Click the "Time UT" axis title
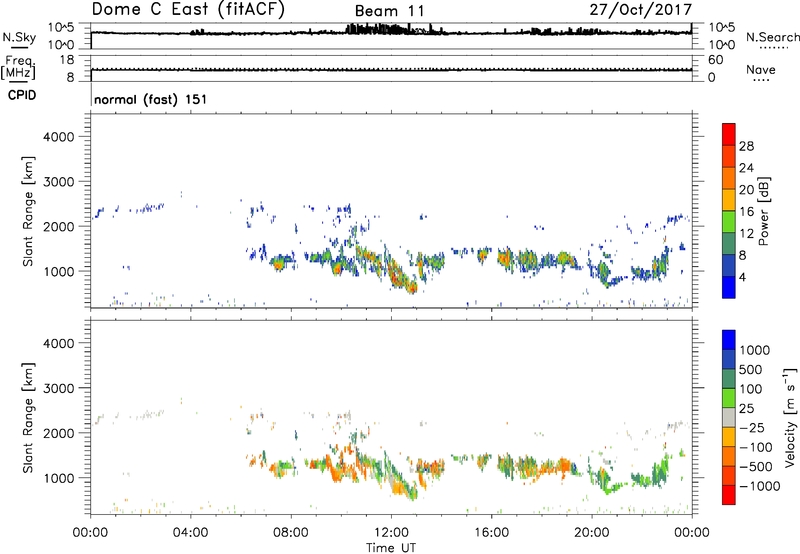Screen dimensions: 800x554 (x=391, y=547)
